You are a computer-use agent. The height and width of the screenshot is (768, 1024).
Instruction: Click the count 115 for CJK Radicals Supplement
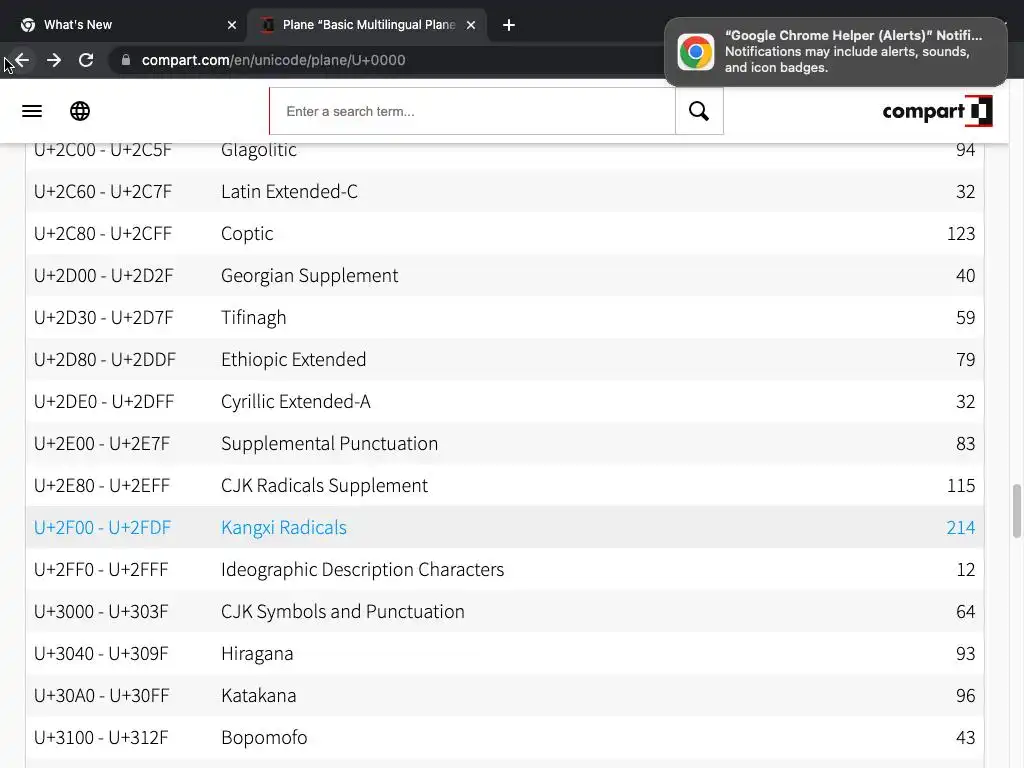961,485
